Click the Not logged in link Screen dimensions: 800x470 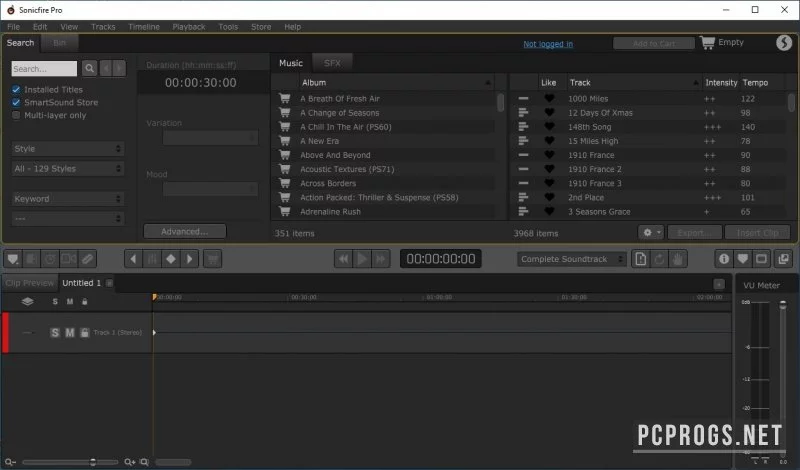click(548, 44)
